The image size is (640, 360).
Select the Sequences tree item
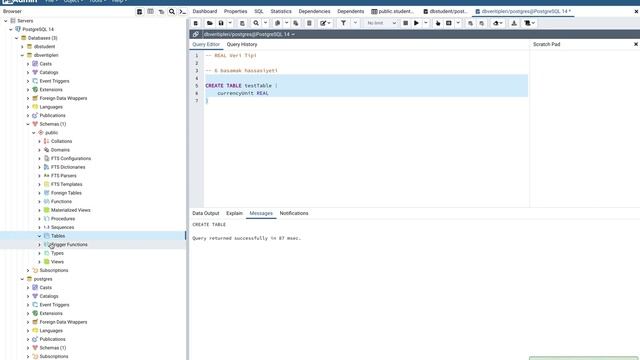[62, 227]
